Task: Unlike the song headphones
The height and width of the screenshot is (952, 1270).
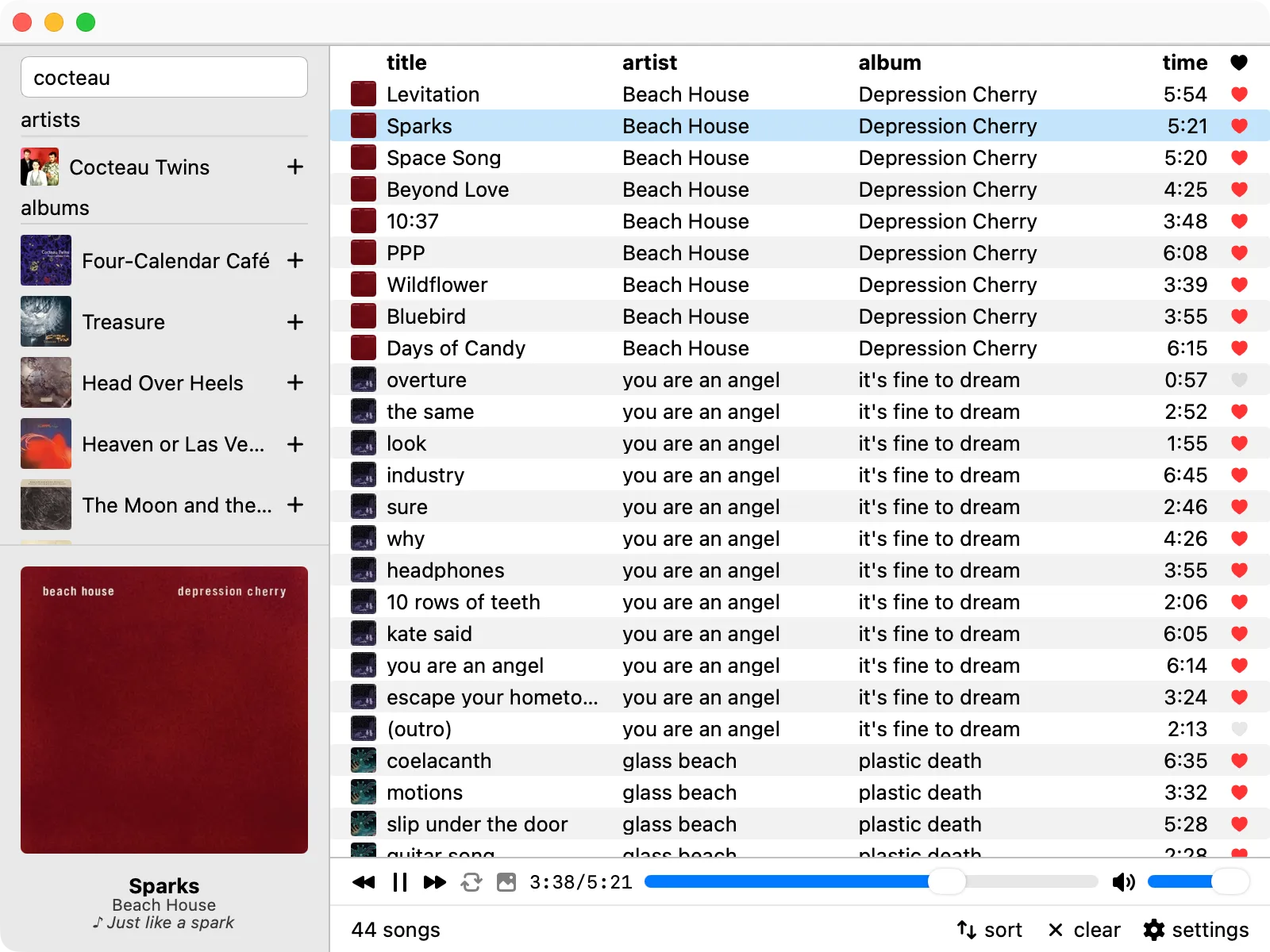Action: coord(1239,570)
